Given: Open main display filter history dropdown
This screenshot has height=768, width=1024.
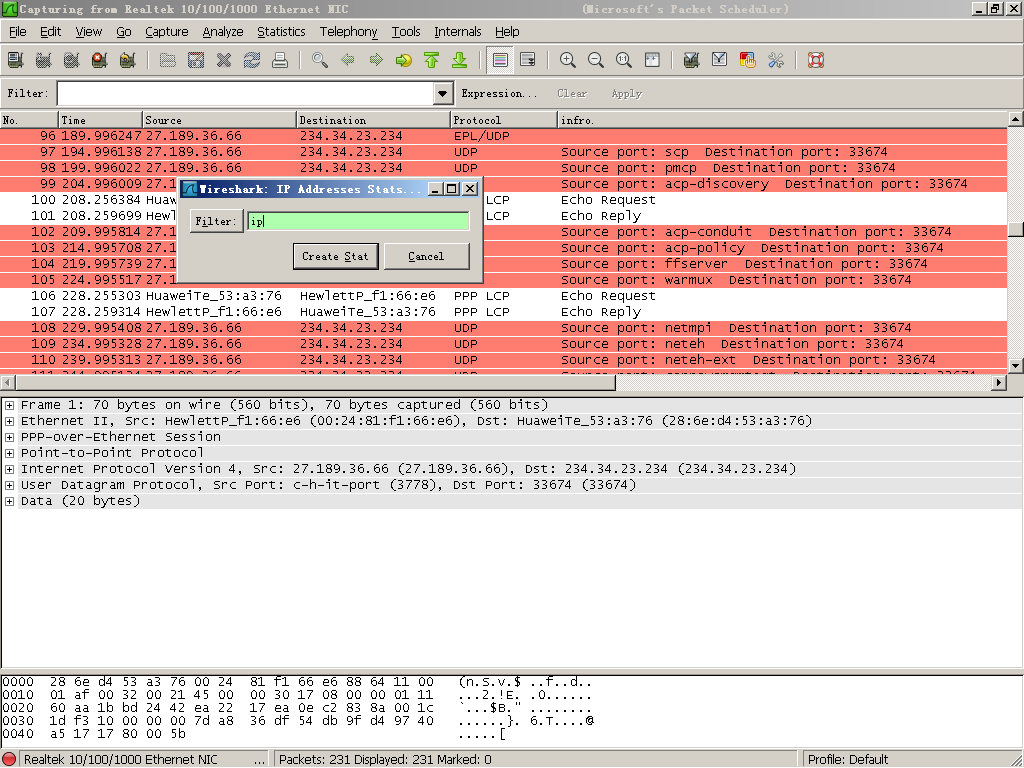Looking at the screenshot, I should pos(443,93).
